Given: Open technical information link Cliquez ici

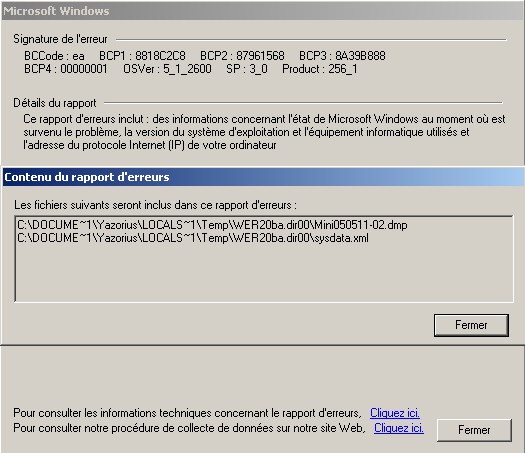Looking at the screenshot, I should click(395, 413).
